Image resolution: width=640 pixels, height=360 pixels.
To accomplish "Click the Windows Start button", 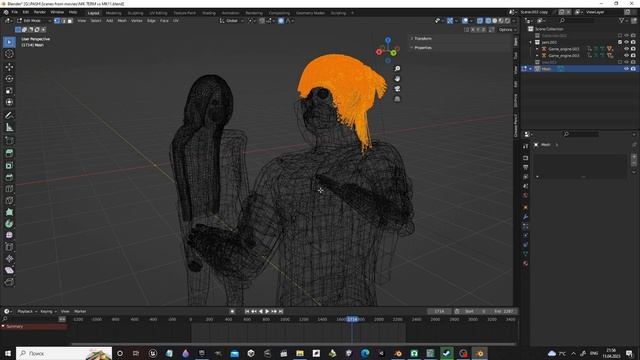I will (8, 353).
